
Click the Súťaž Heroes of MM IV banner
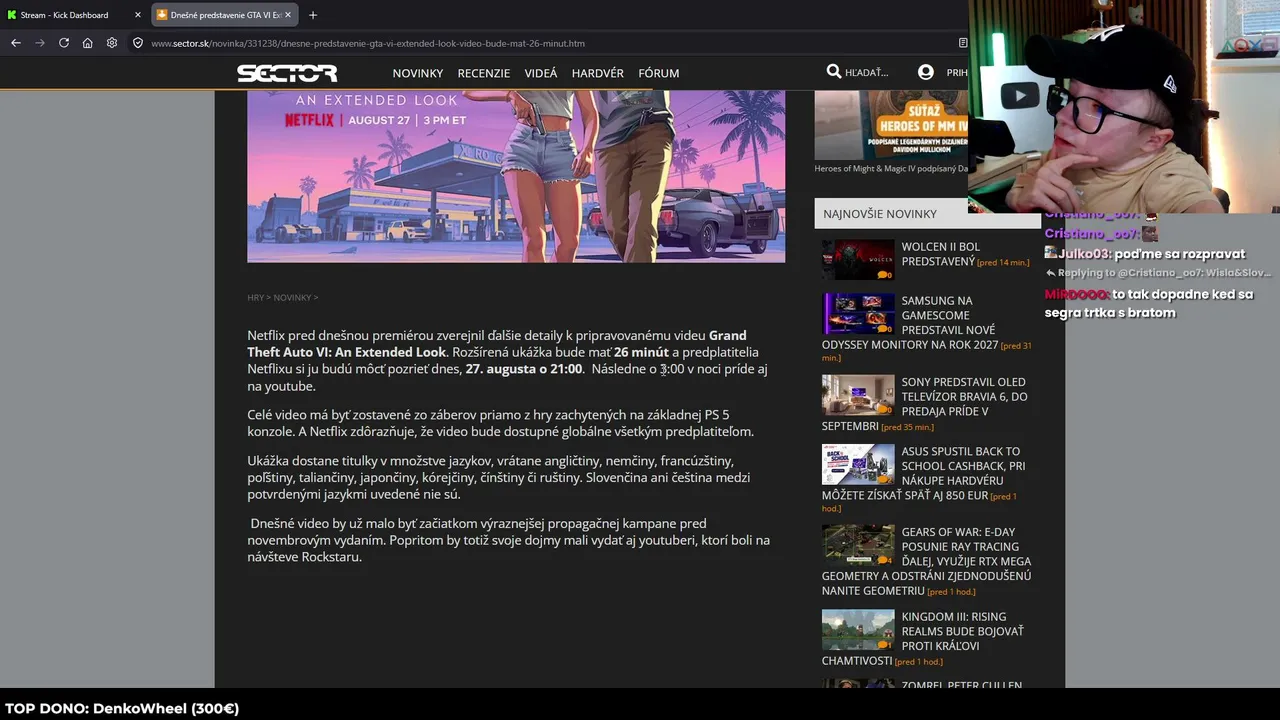891,126
